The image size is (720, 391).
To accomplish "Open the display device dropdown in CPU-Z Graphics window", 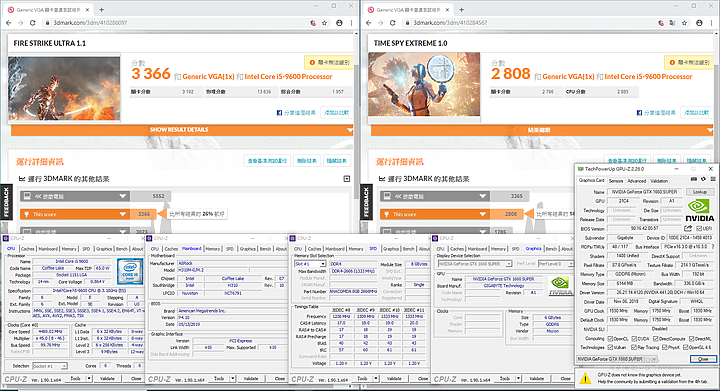I will pyautogui.click(x=475, y=264).
